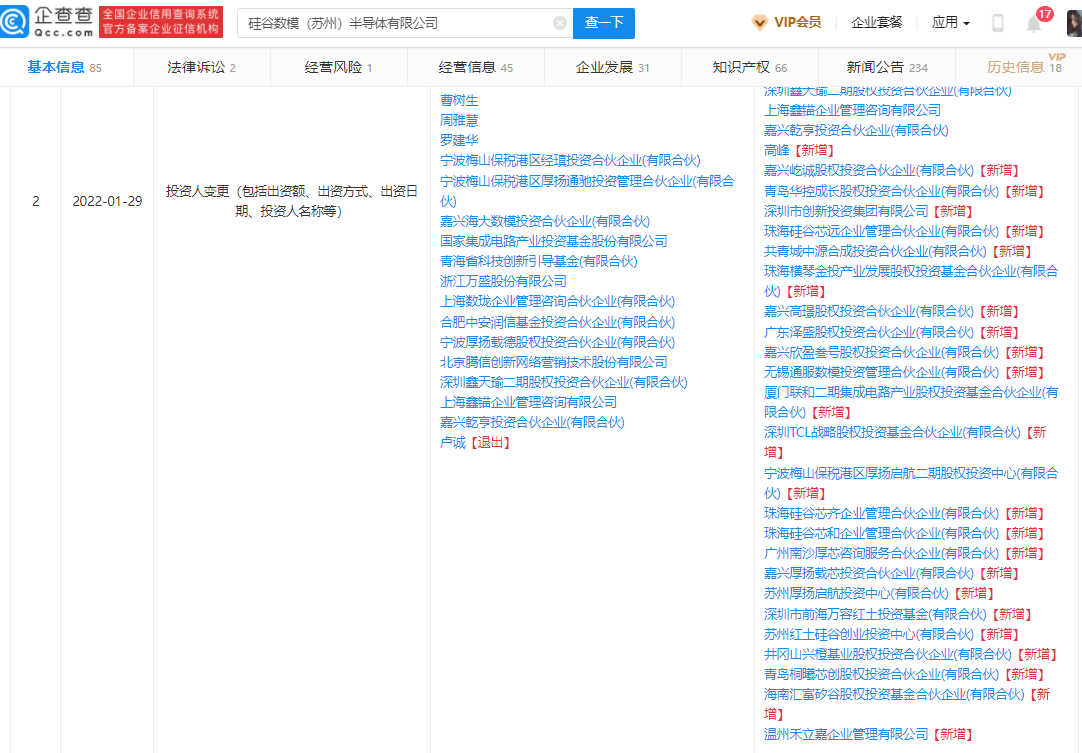Open investor 曹树生 link

point(459,101)
